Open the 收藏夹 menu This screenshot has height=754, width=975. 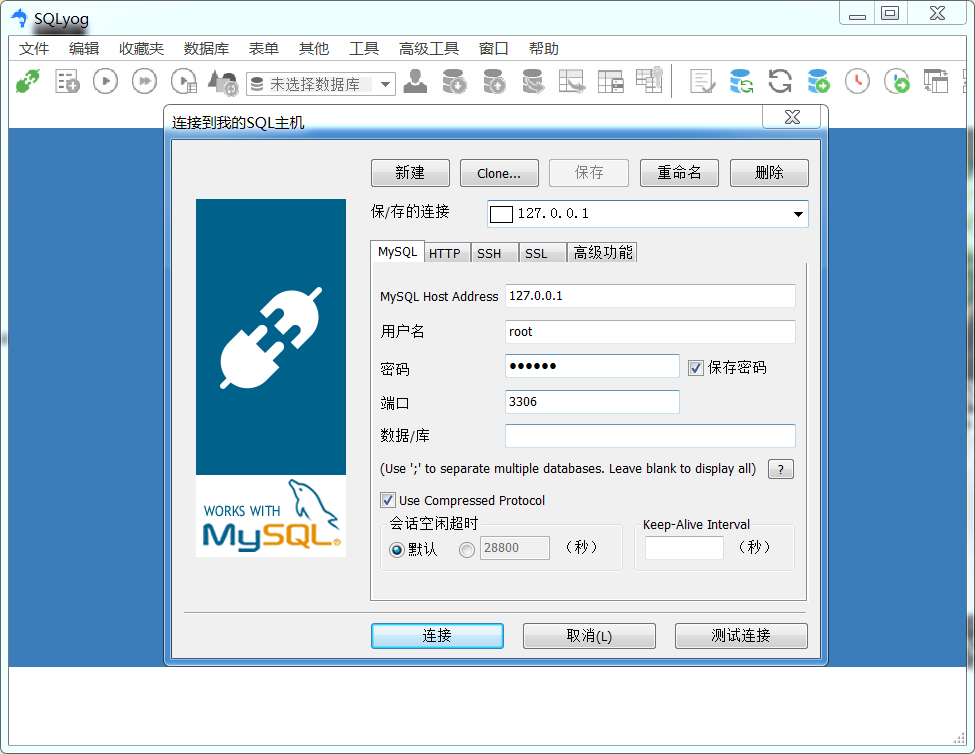(141, 48)
